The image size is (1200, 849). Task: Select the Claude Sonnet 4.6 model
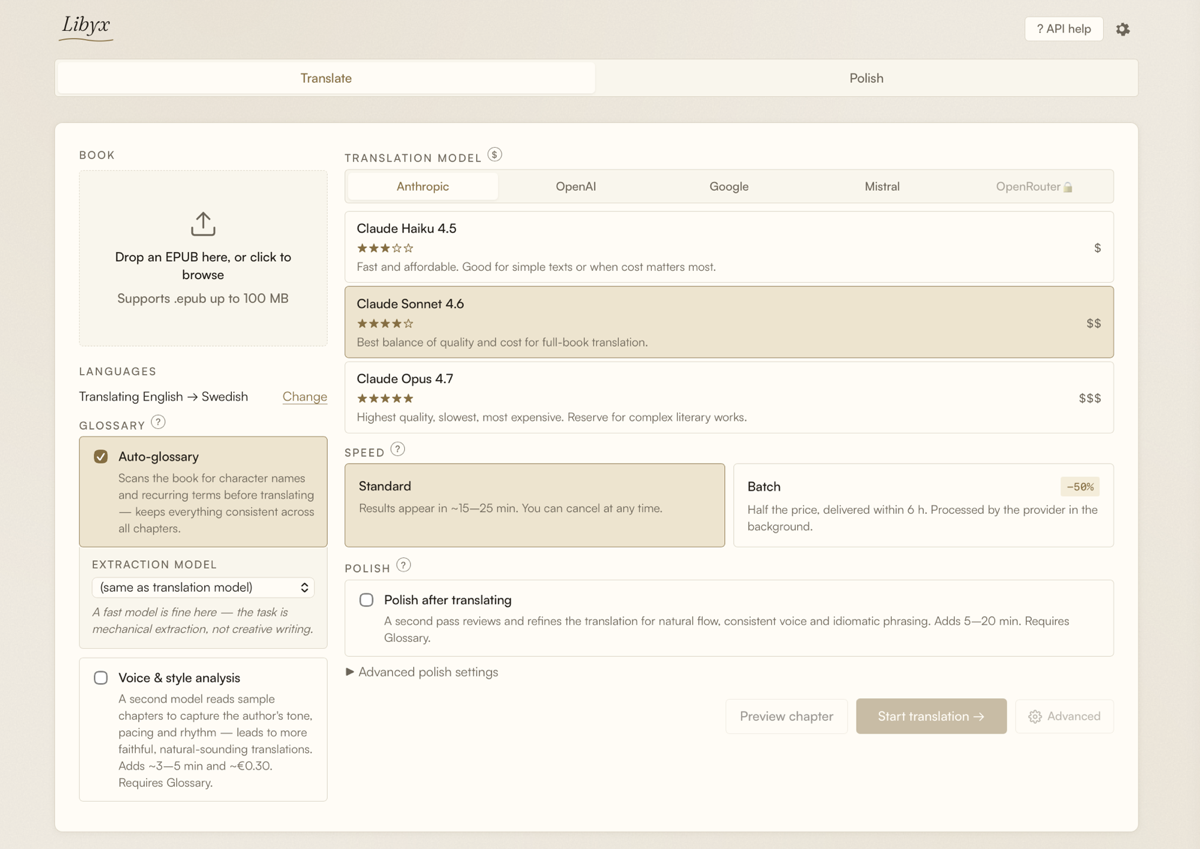click(x=729, y=322)
